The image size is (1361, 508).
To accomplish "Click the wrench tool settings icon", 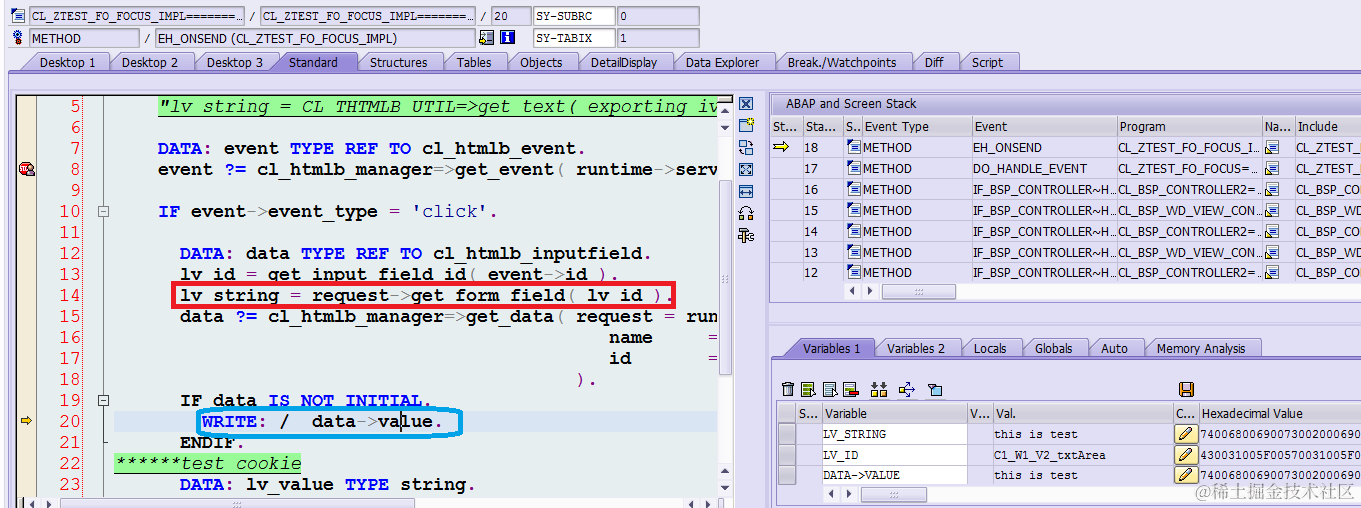I will [746, 235].
